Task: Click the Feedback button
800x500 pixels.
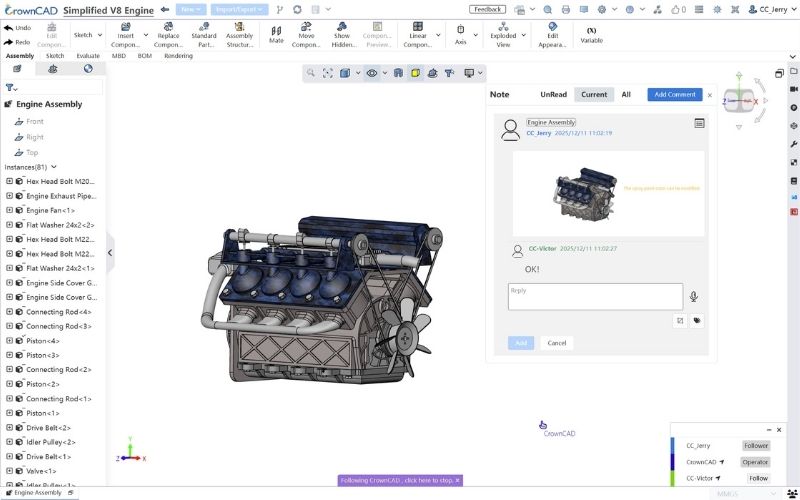Action: pyautogui.click(x=487, y=9)
